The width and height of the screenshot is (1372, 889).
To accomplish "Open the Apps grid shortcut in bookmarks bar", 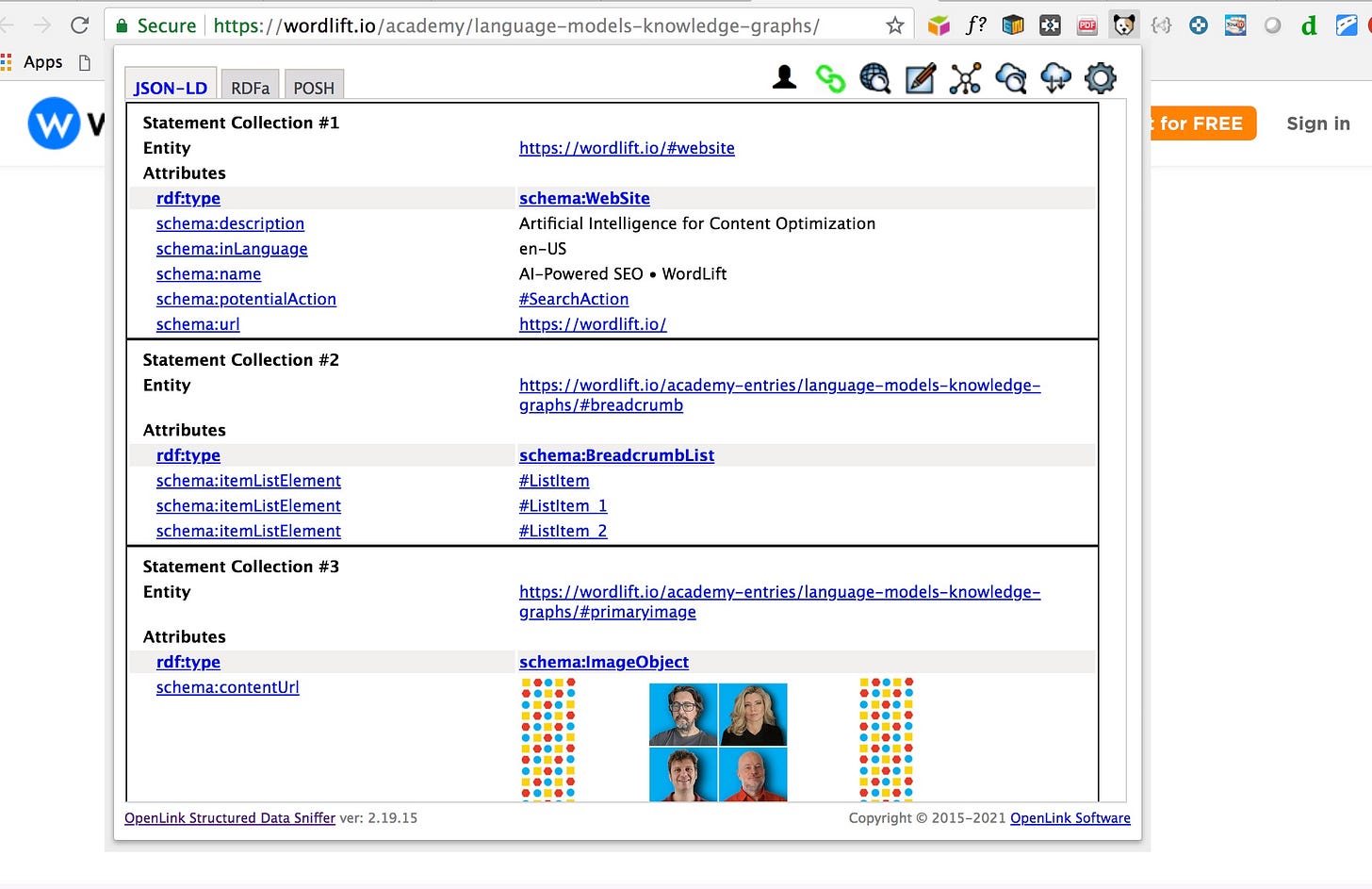I will pos(32,62).
